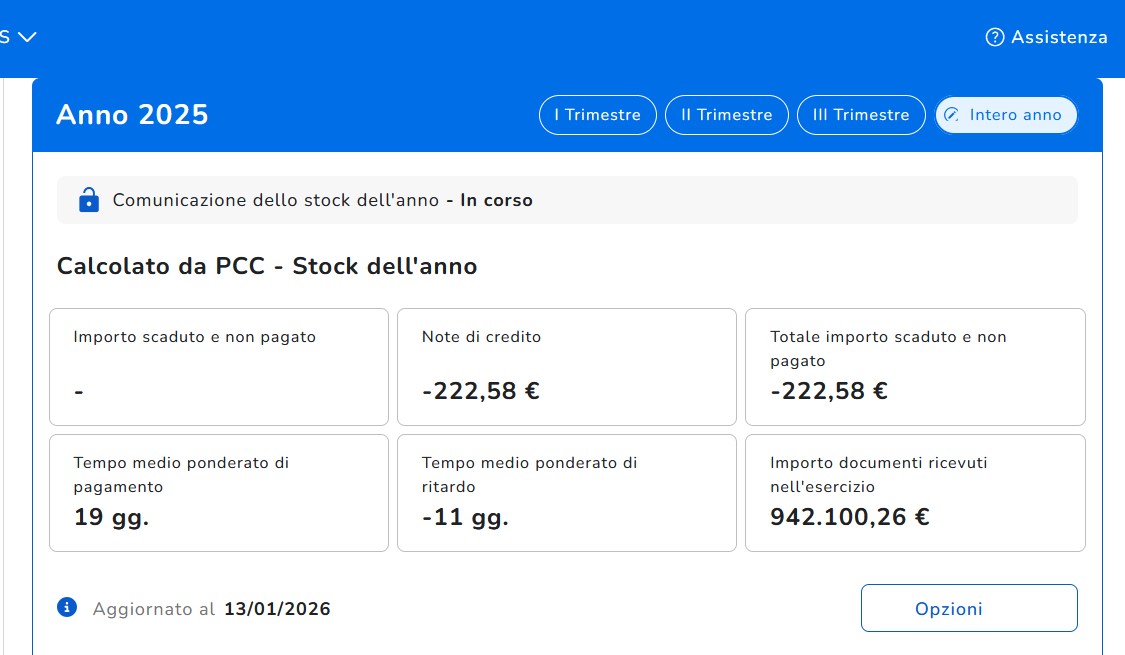Click the Anno 2025 heading
1125x655 pixels.
[132, 115]
